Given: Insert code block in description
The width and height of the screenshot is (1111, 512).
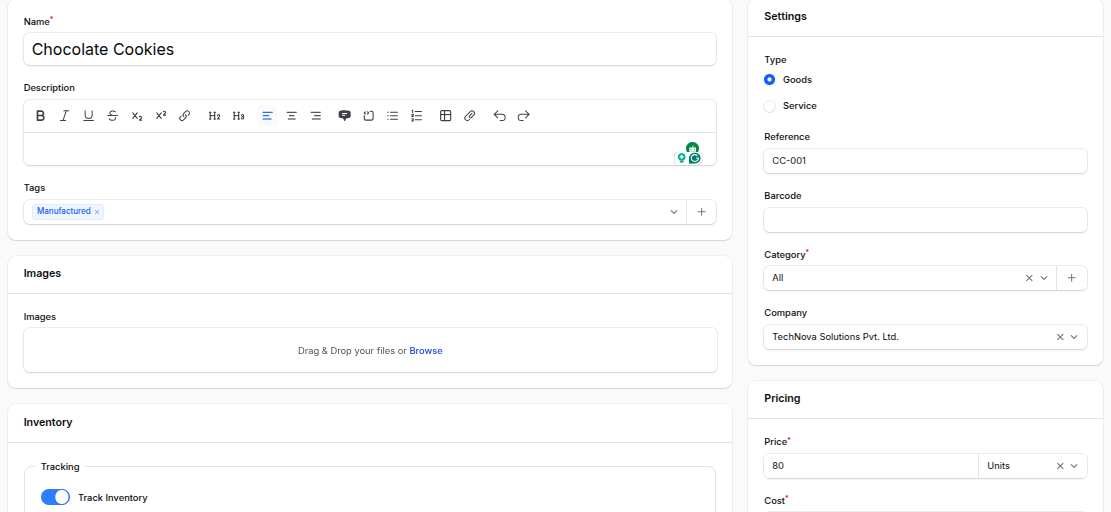Looking at the screenshot, I should (368, 115).
